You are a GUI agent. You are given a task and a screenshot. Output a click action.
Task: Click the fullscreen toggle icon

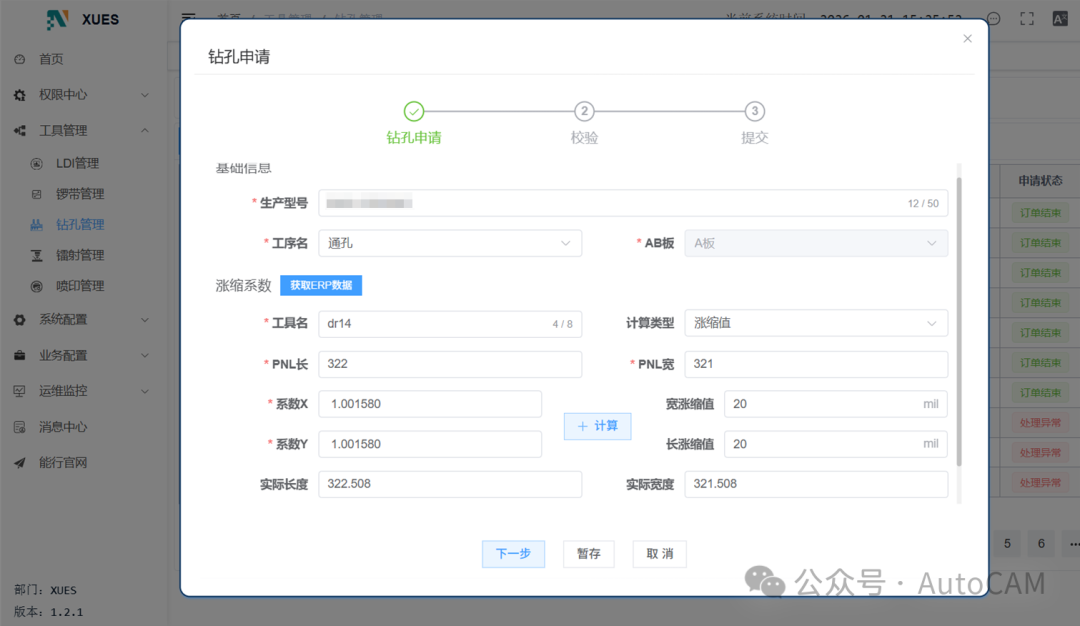[x=1027, y=17]
